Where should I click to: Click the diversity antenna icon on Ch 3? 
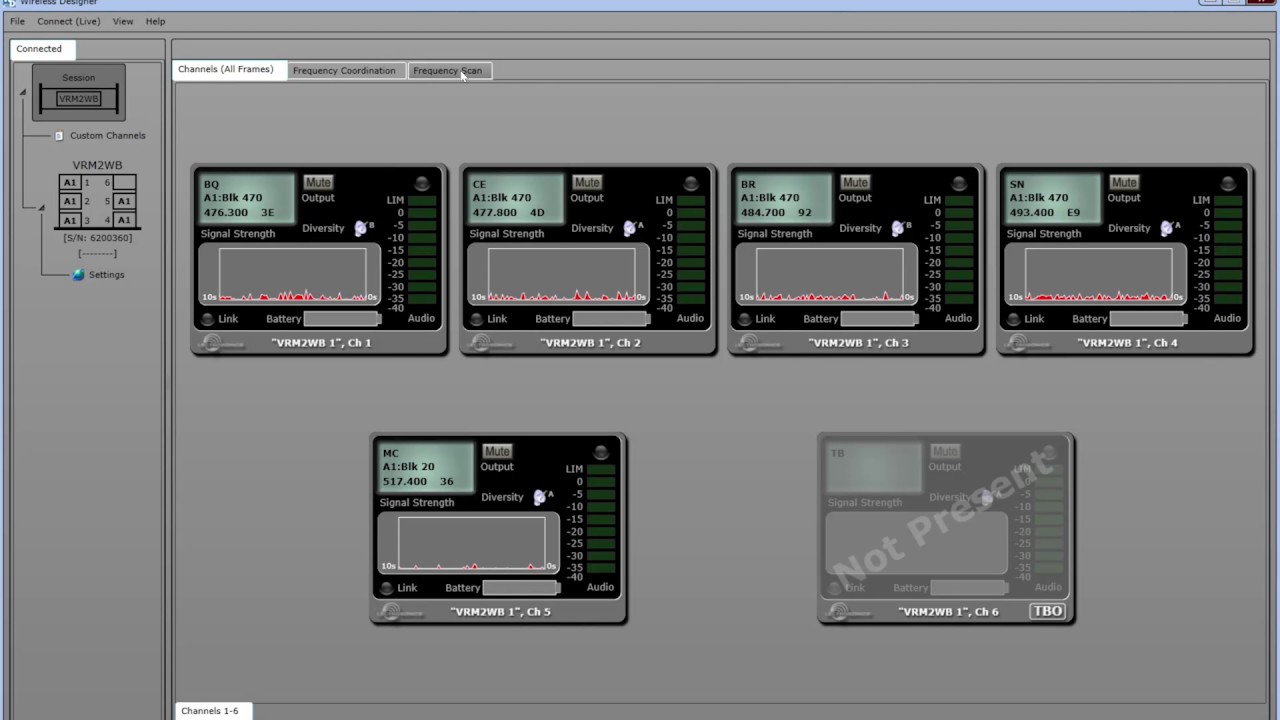click(x=899, y=228)
